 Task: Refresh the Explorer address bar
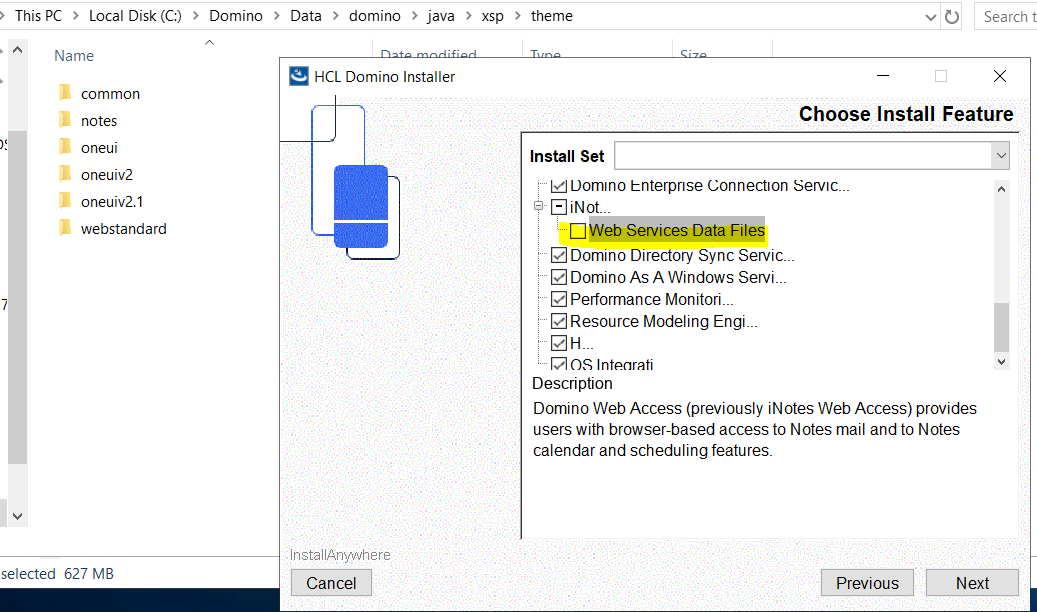[x=952, y=17]
